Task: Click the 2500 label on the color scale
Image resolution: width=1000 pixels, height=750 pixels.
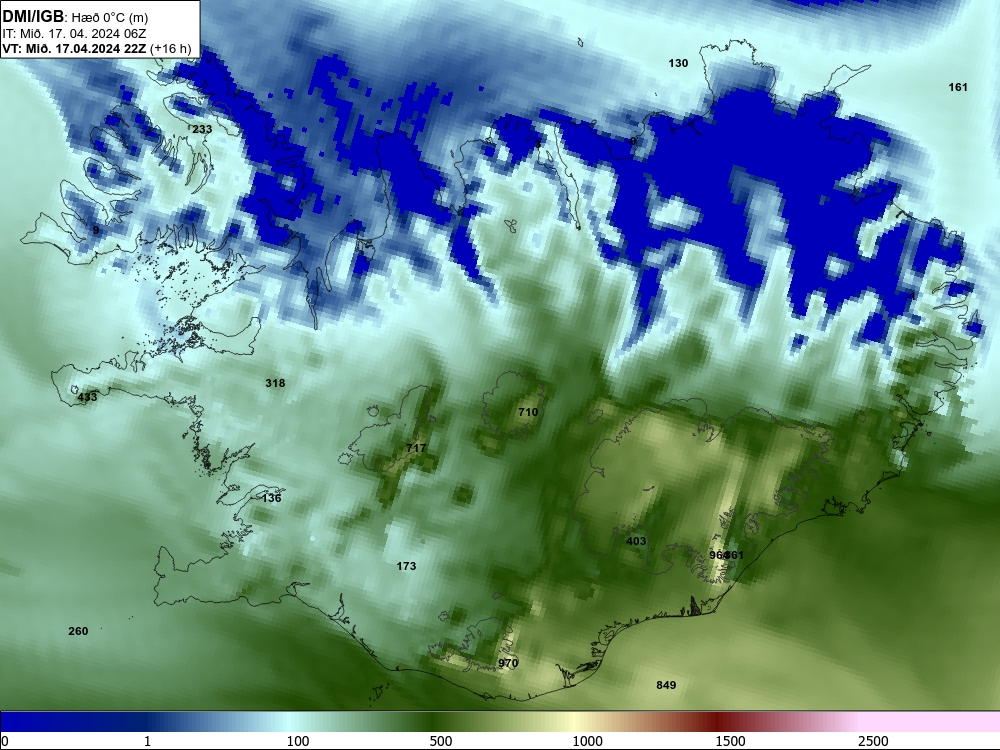Action: tap(873, 741)
